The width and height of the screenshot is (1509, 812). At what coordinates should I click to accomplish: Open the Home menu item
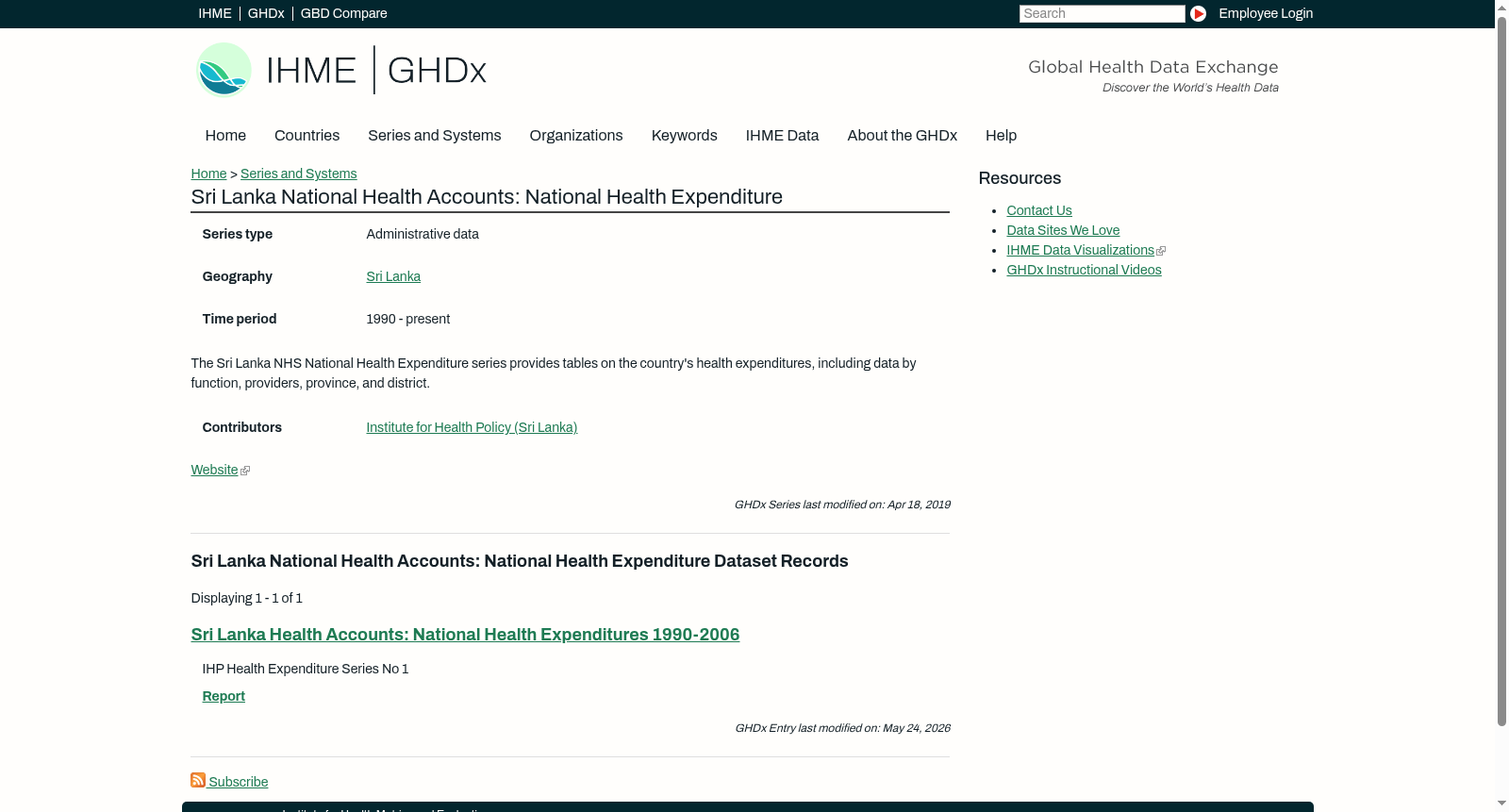[225, 136]
